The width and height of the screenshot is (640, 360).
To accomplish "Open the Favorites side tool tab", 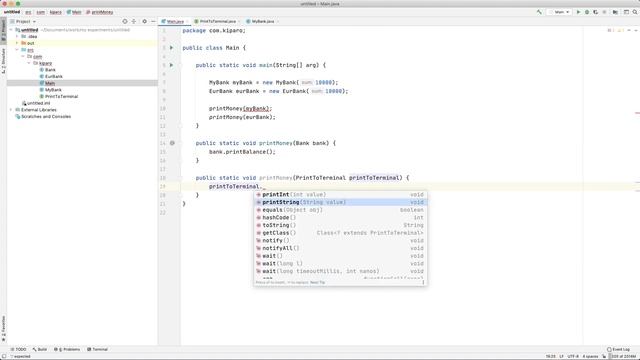I will (3, 329).
